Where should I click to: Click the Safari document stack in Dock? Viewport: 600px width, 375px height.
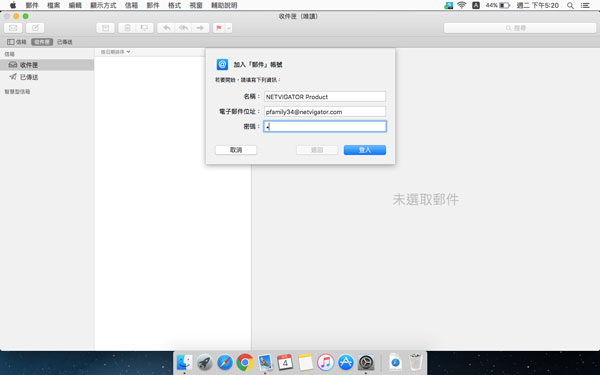click(395, 362)
